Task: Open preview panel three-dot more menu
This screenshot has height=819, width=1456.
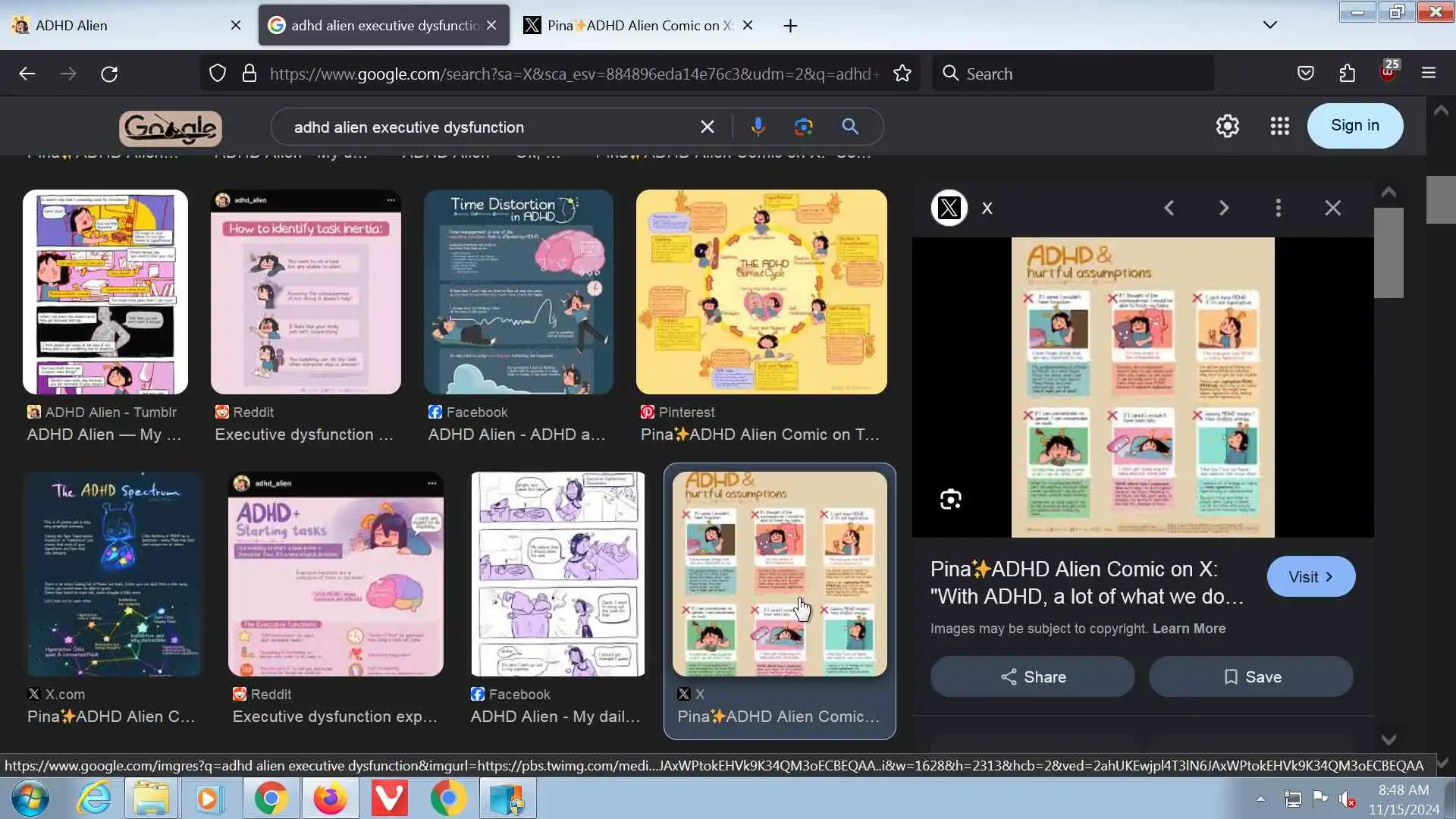Action: (x=1278, y=208)
